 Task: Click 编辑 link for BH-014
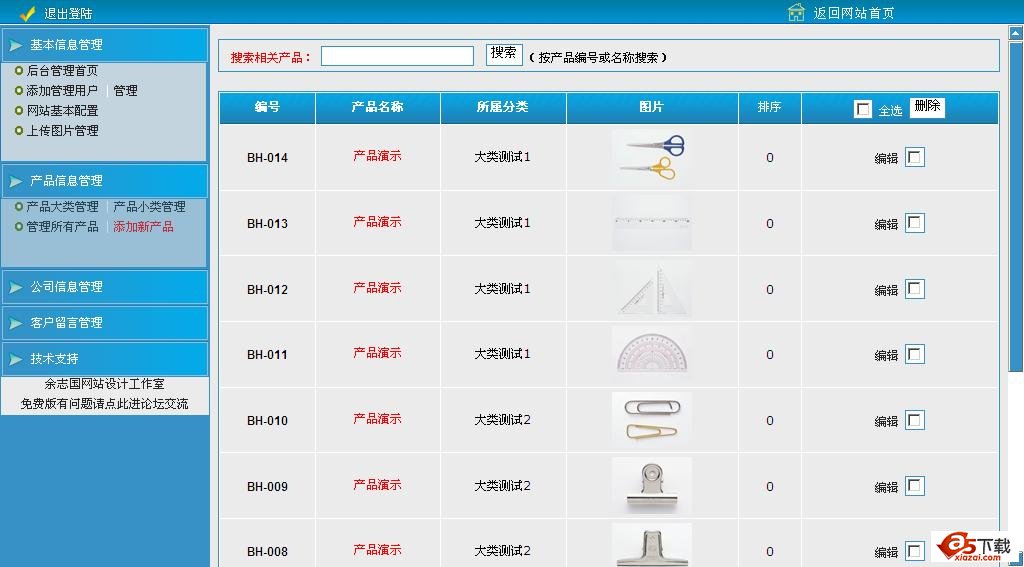886,159
